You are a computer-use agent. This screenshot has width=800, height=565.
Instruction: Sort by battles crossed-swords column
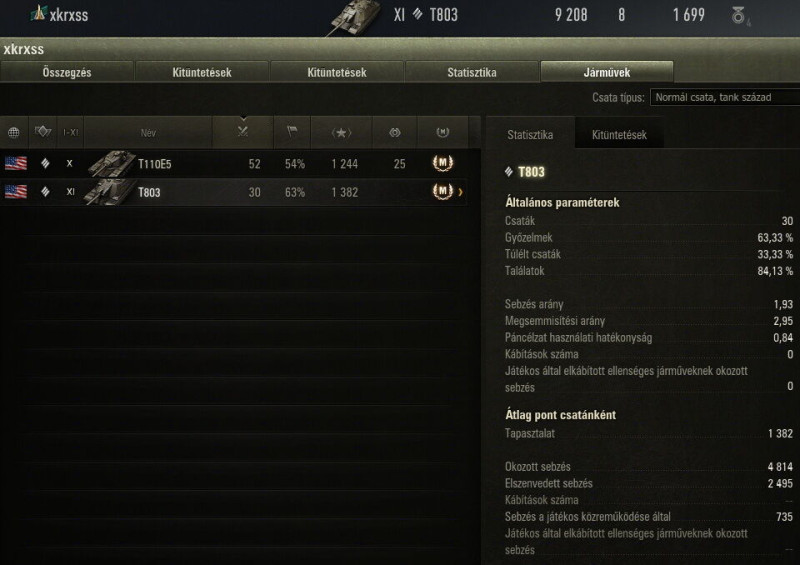pos(243,133)
